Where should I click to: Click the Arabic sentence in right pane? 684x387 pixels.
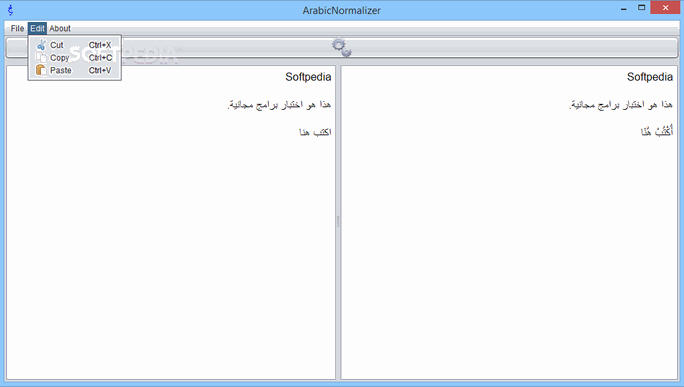pyautogui.click(x=621, y=105)
